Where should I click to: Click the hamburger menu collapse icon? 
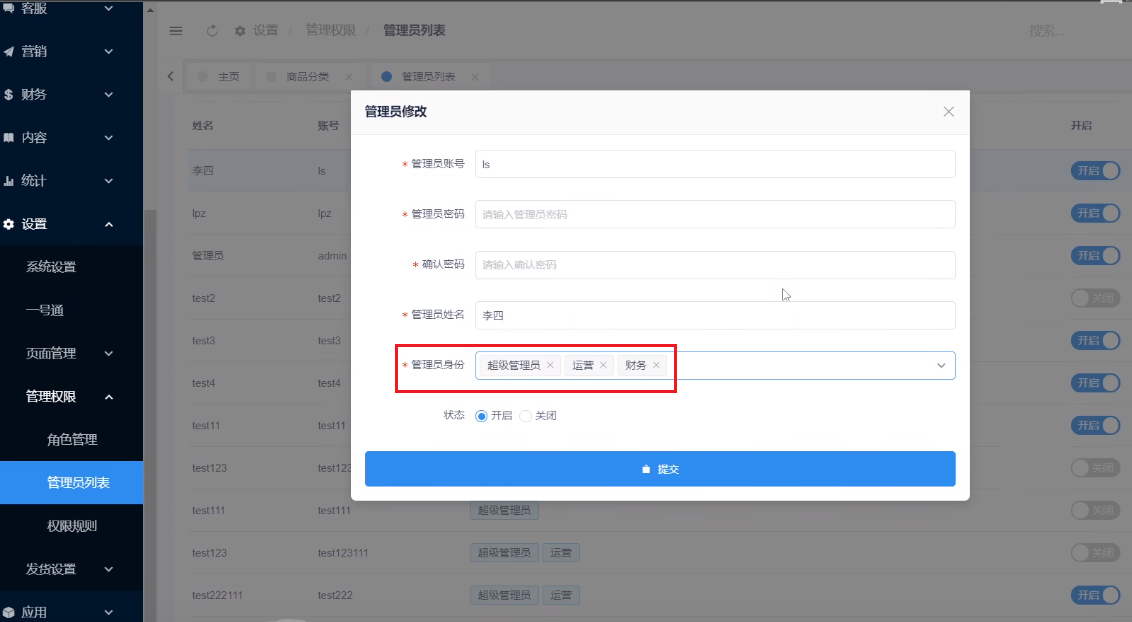point(175,31)
